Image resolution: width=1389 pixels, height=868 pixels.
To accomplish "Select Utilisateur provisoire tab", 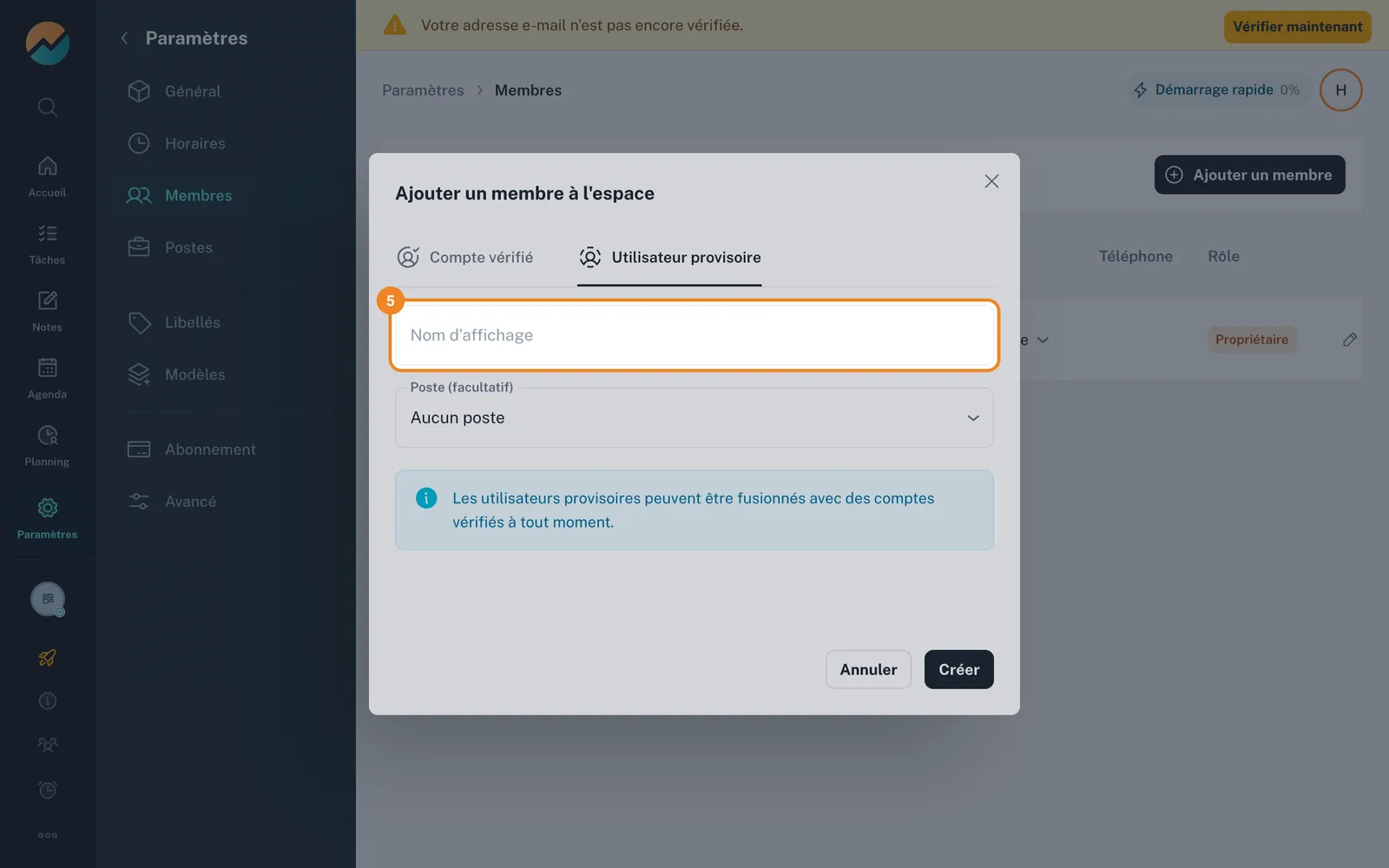I will (669, 257).
